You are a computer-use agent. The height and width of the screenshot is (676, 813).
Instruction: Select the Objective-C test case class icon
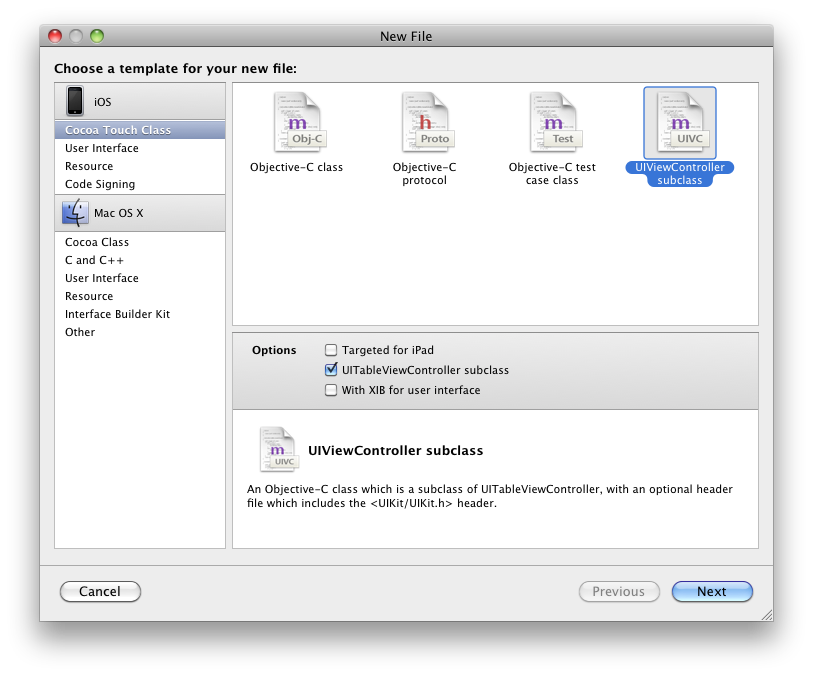(x=554, y=122)
